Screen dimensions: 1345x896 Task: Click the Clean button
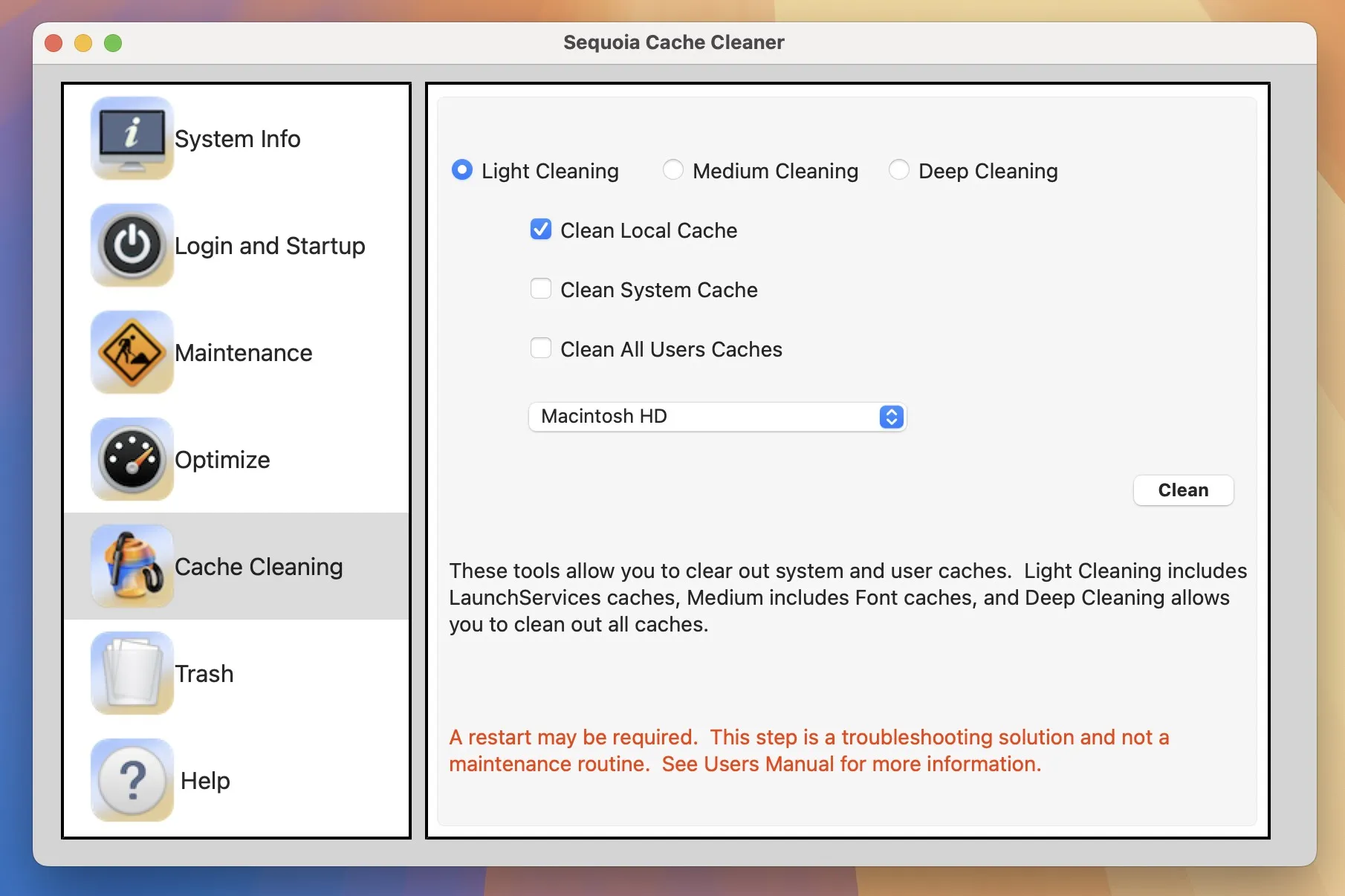[x=1183, y=490]
